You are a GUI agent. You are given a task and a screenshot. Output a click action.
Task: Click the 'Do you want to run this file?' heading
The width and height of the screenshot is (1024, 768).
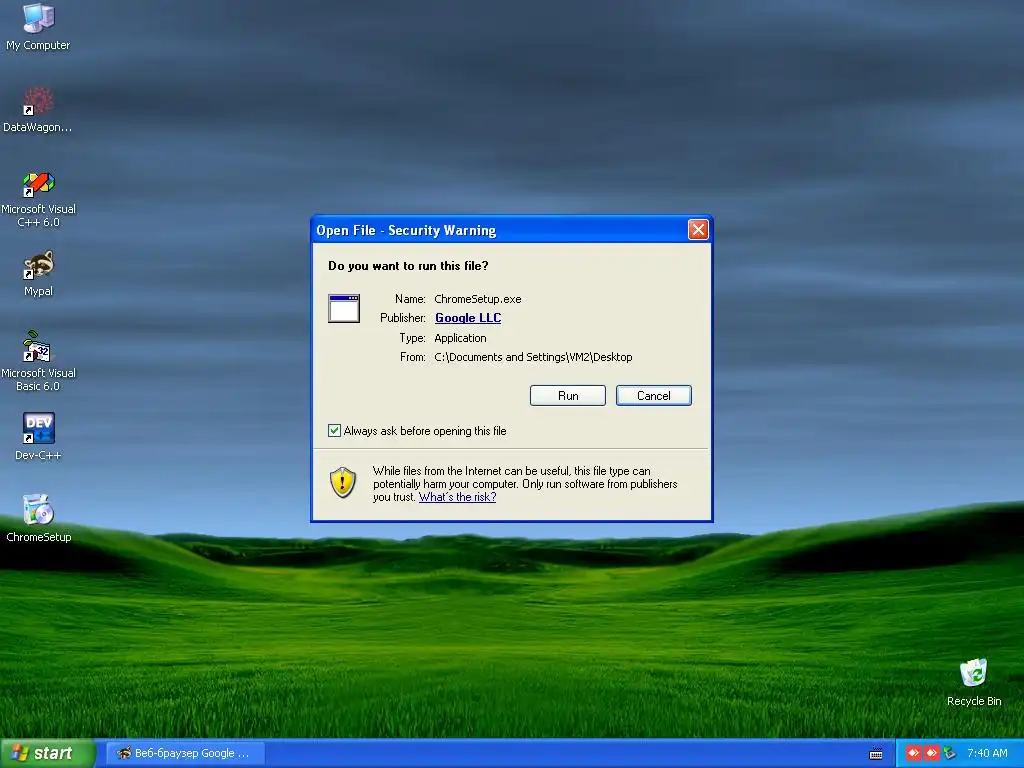click(x=408, y=266)
